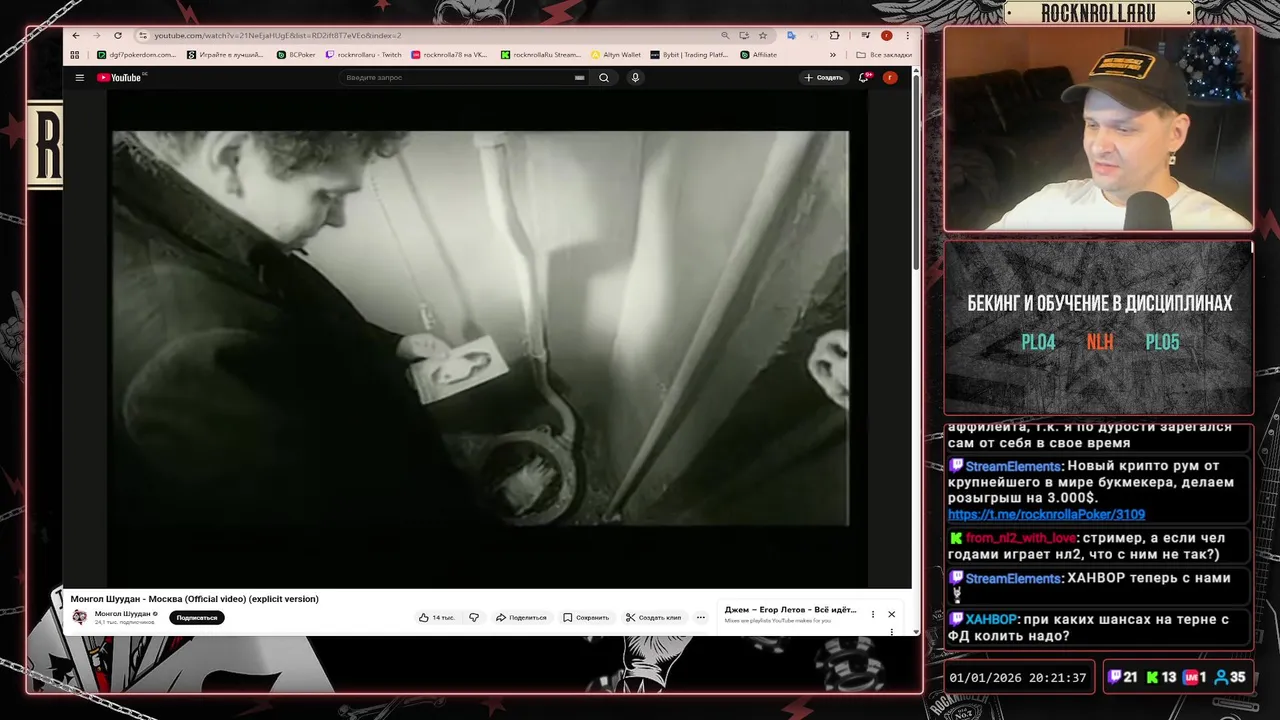
Task: Open the t.me/rocknrollaPoker/3109 chat link
Action: tap(1046, 514)
